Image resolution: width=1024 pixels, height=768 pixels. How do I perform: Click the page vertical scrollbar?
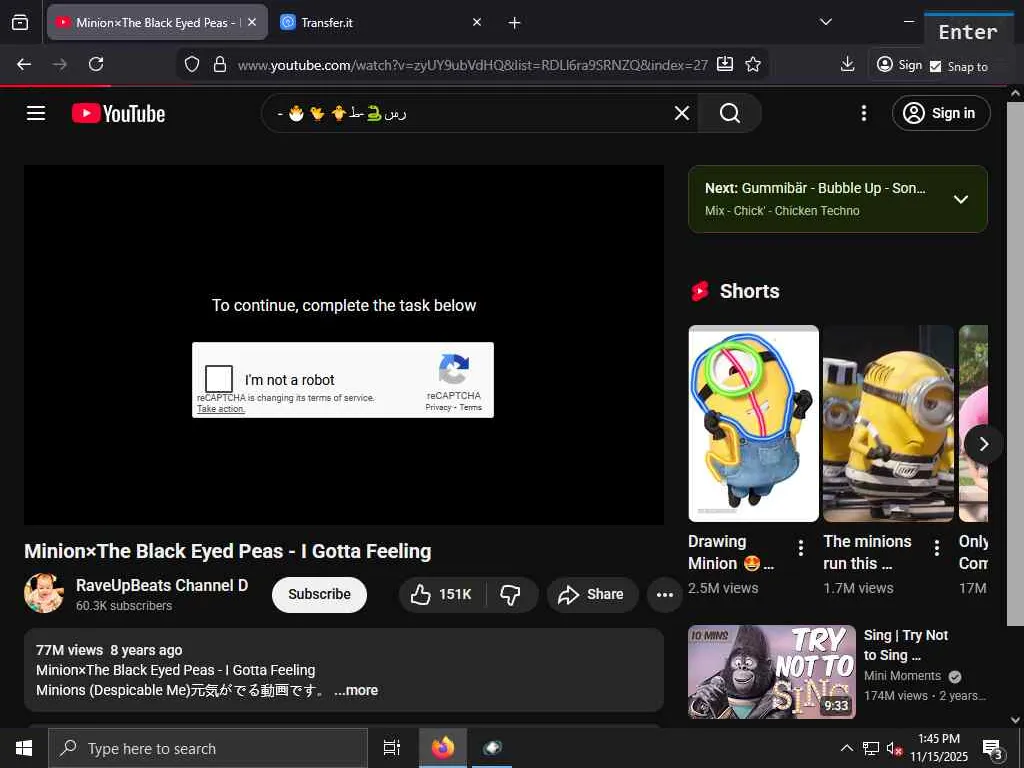pyautogui.click(x=1015, y=363)
